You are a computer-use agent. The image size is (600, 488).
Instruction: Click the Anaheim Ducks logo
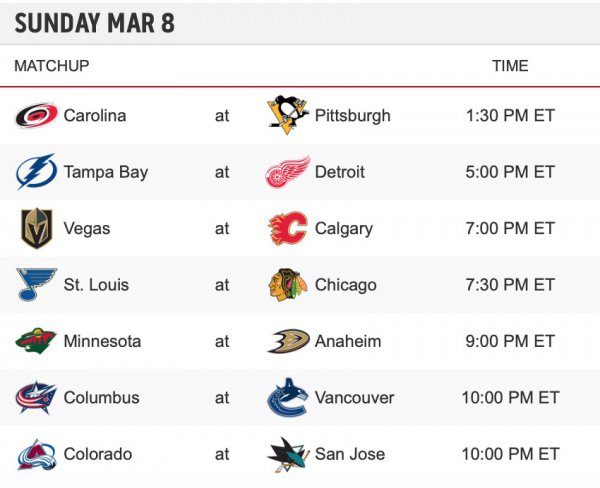tap(288, 341)
